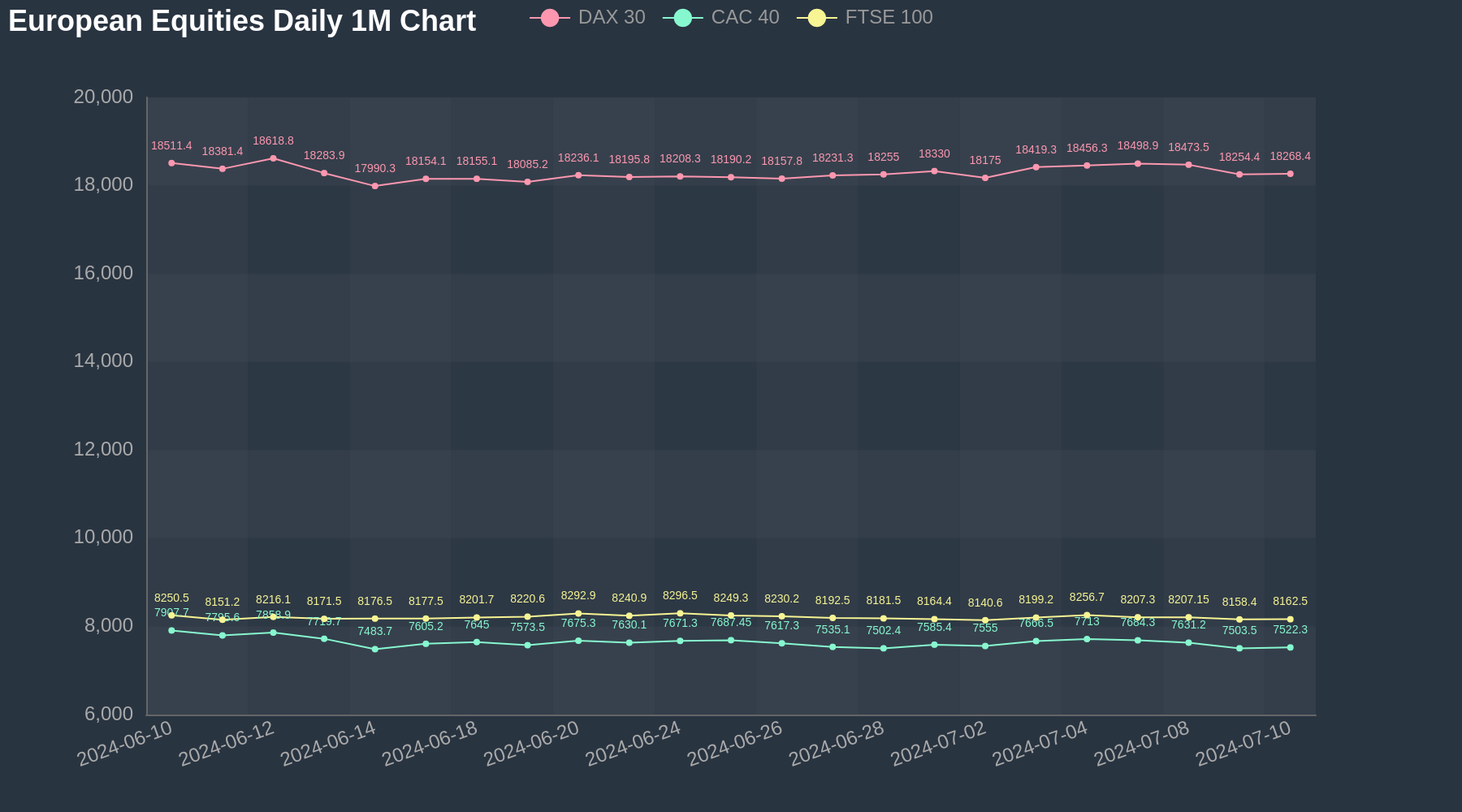The height and width of the screenshot is (812, 1462).
Task: Select DAX data point labeled 17990.3
Action: pos(374,186)
